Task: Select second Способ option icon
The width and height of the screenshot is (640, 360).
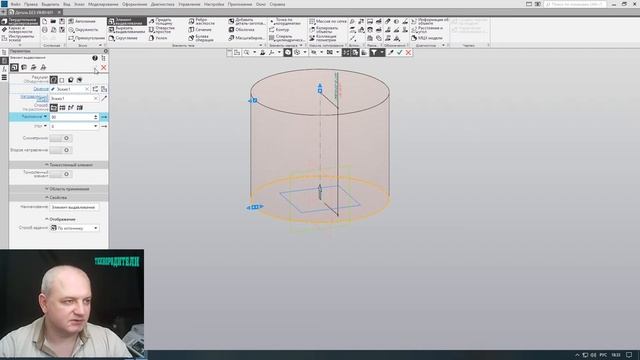Action: (62, 107)
